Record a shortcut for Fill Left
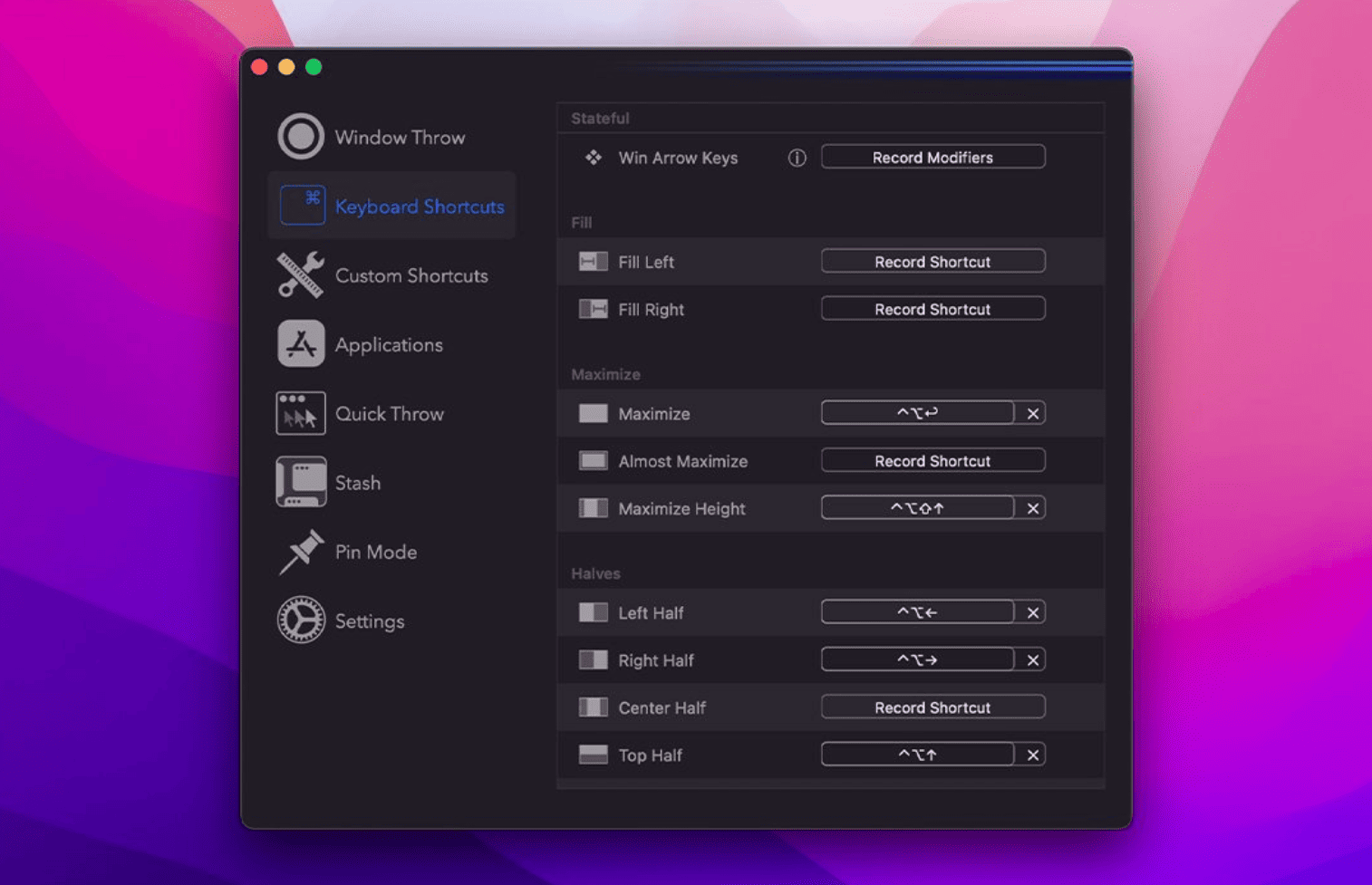 (x=932, y=262)
